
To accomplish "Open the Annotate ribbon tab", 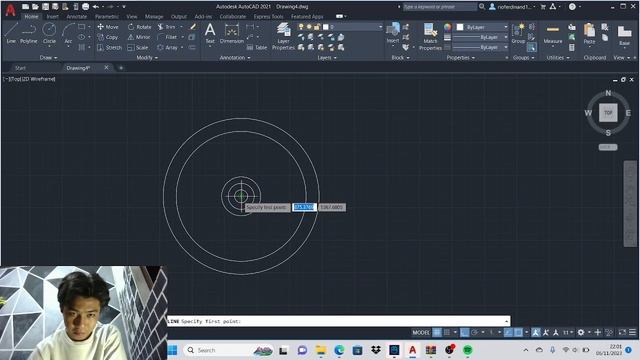I will (x=77, y=17).
